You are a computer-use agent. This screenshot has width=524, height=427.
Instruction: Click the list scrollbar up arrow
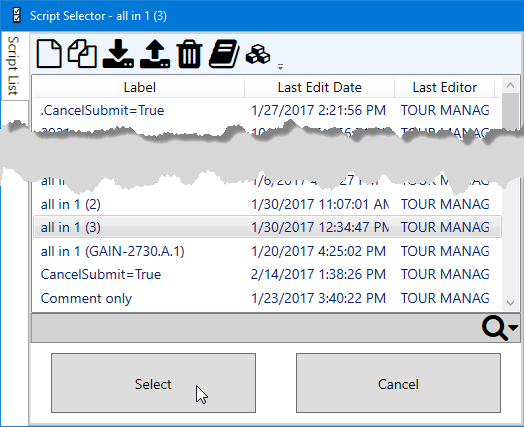pos(510,85)
